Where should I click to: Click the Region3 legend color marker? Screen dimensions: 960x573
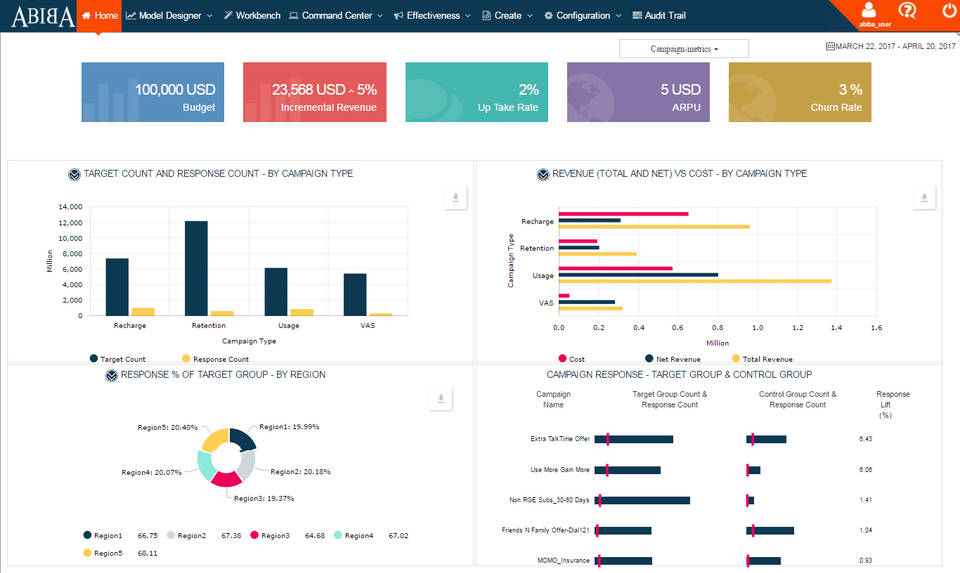(x=255, y=536)
